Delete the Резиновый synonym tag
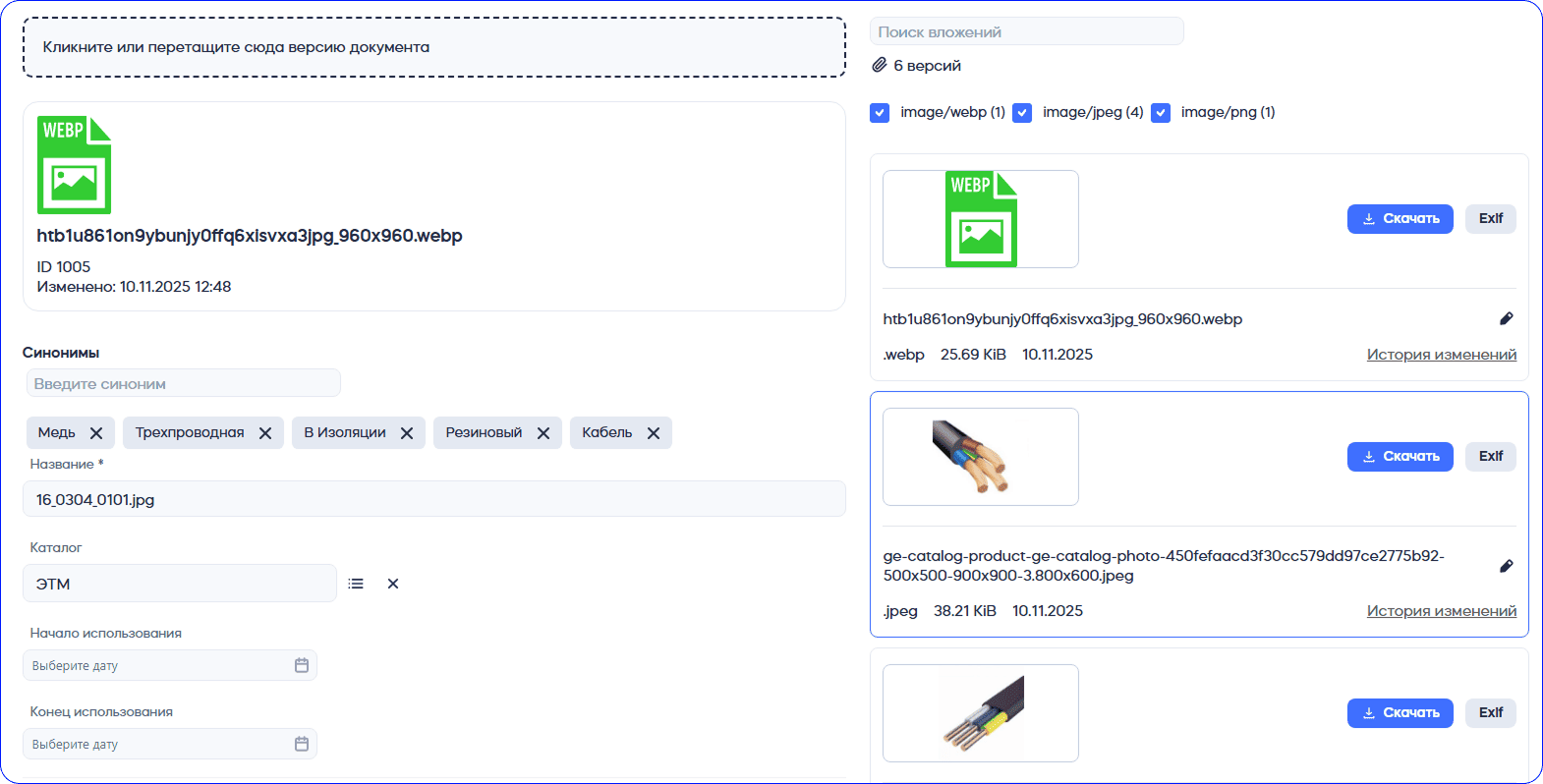1543x784 pixels. tap(543, 433)
